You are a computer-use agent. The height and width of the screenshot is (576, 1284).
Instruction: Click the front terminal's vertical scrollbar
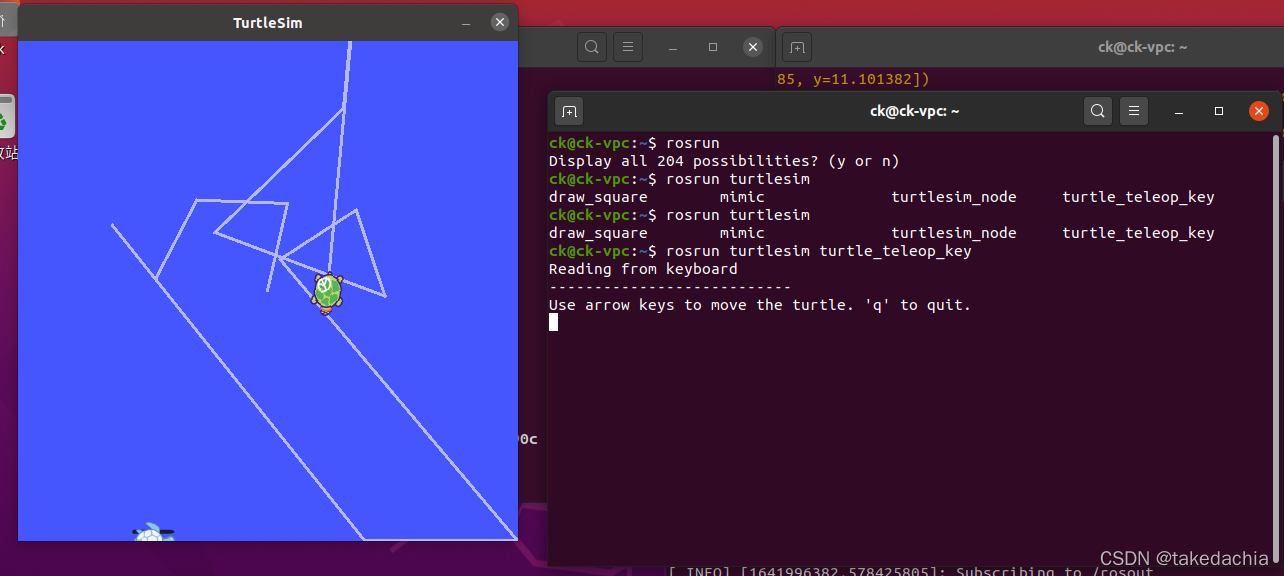[1276, 300]
